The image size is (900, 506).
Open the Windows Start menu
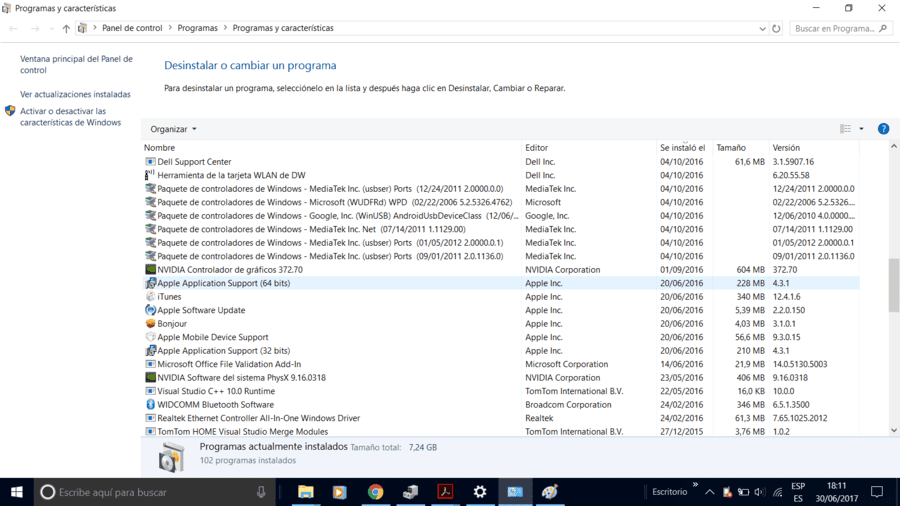click(17, 492)
